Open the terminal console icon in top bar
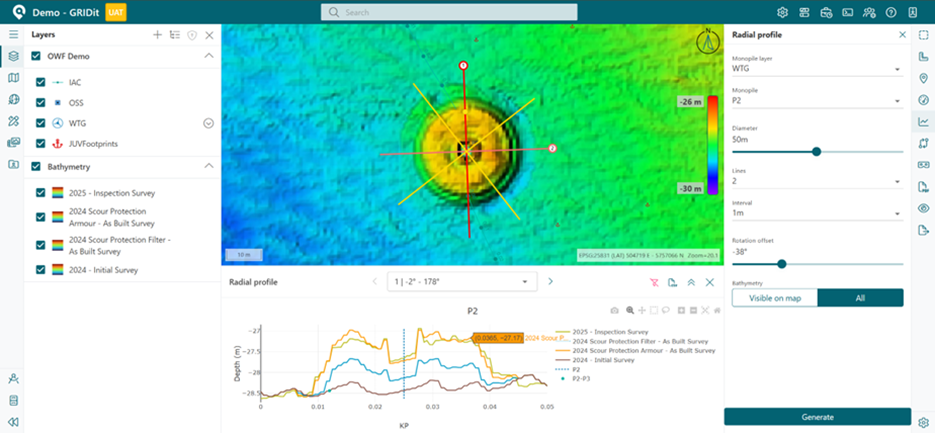935x433 pixels. click(x=847, y=12)
